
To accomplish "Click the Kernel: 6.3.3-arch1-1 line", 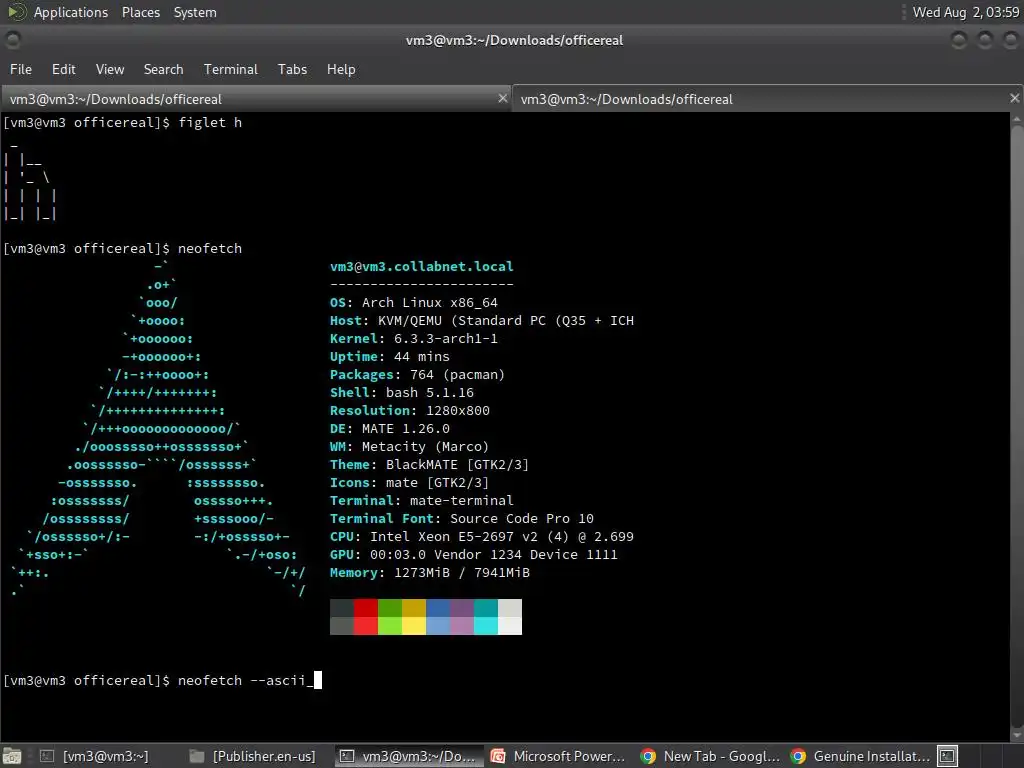I will 413,338.
